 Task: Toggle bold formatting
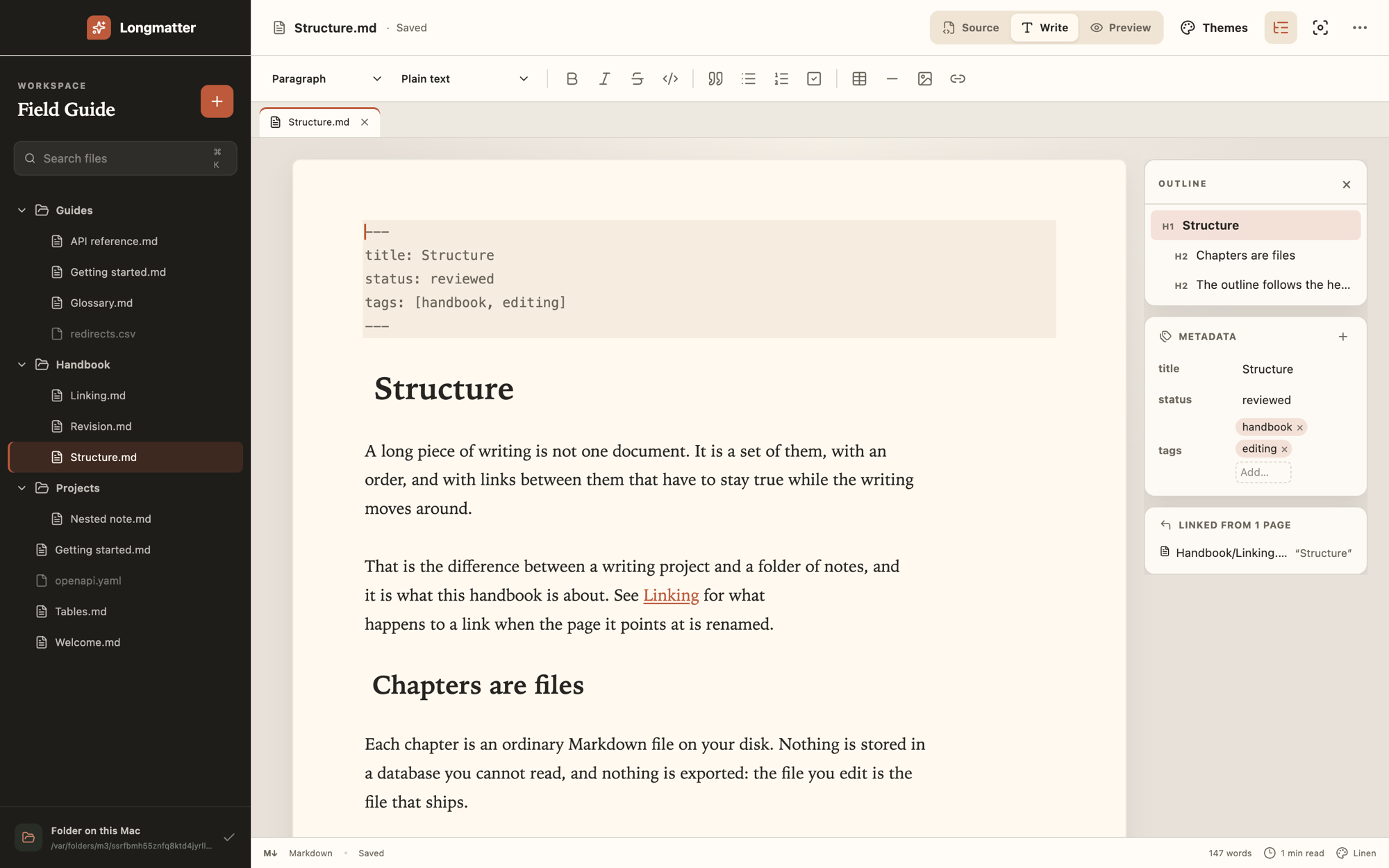(572, 78)
